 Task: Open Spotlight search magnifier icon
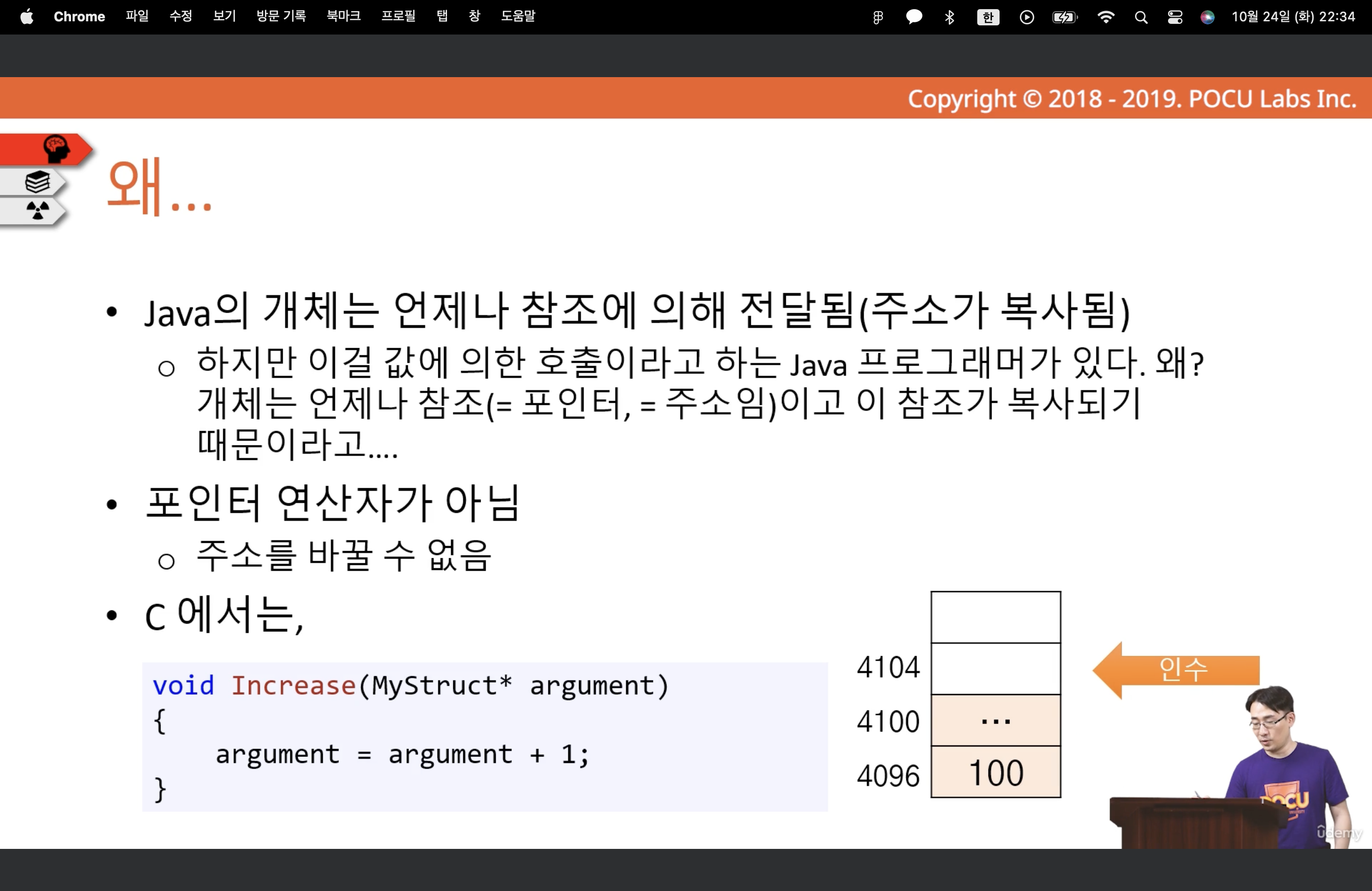1140,17
